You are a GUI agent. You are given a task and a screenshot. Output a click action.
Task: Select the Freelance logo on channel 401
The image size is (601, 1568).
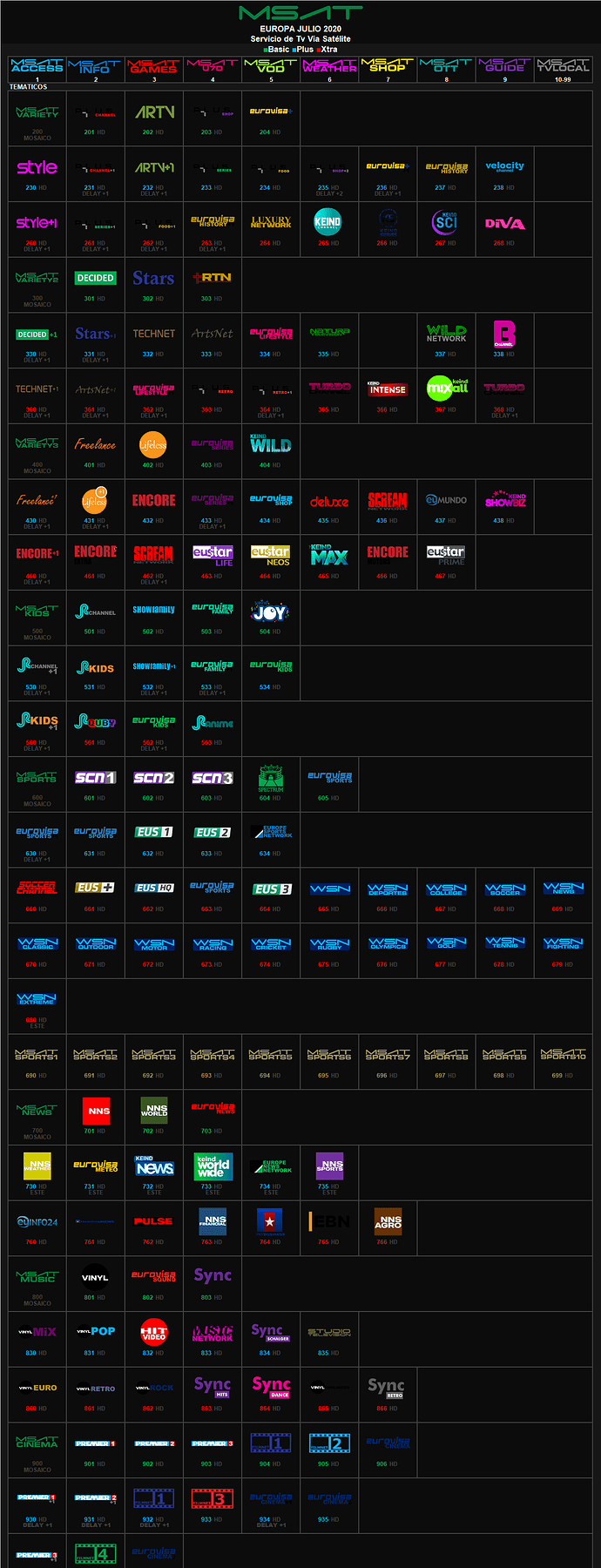[x=95, y=444]
